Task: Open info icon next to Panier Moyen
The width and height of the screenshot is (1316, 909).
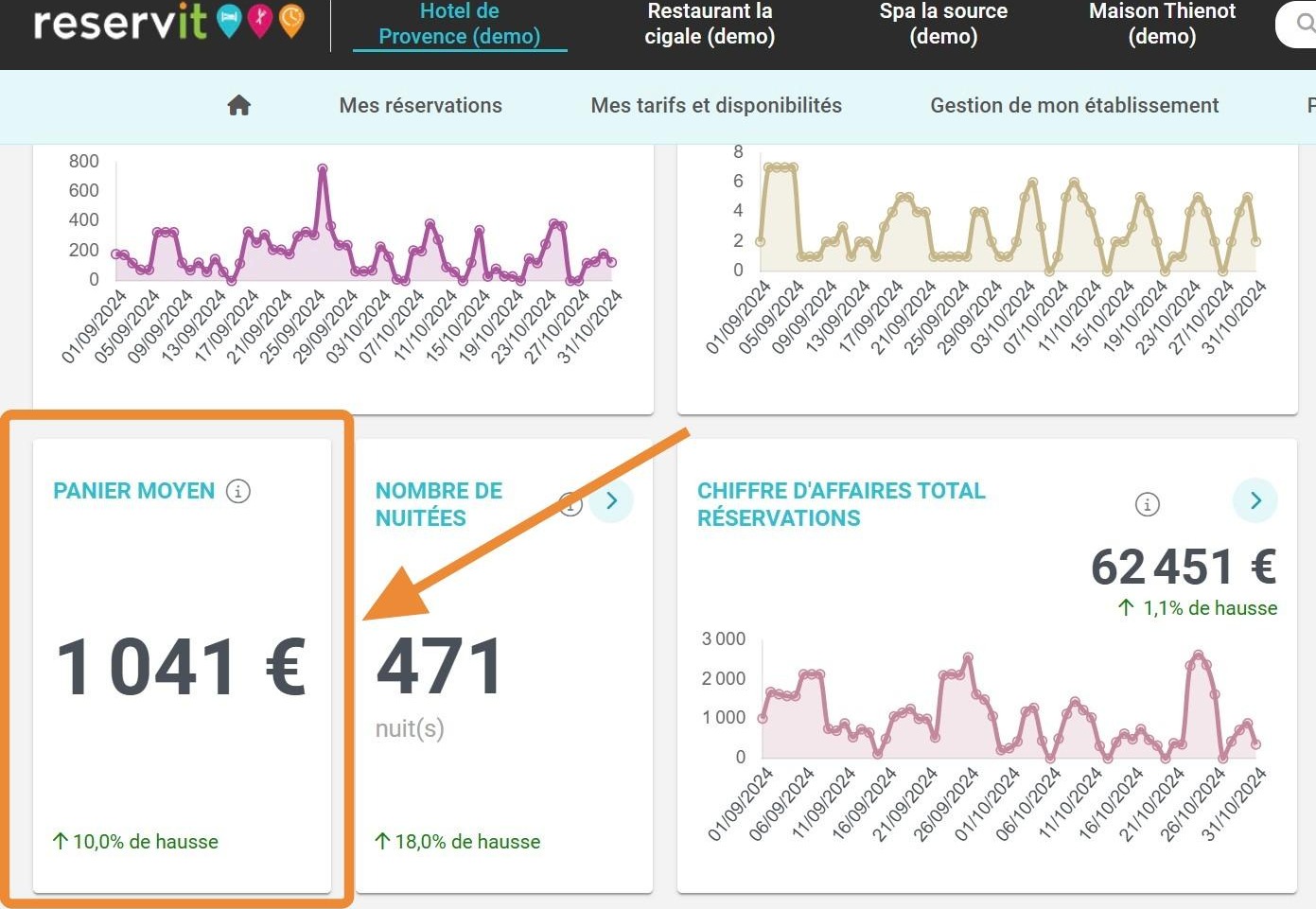Action: click(x=238, y=491)
